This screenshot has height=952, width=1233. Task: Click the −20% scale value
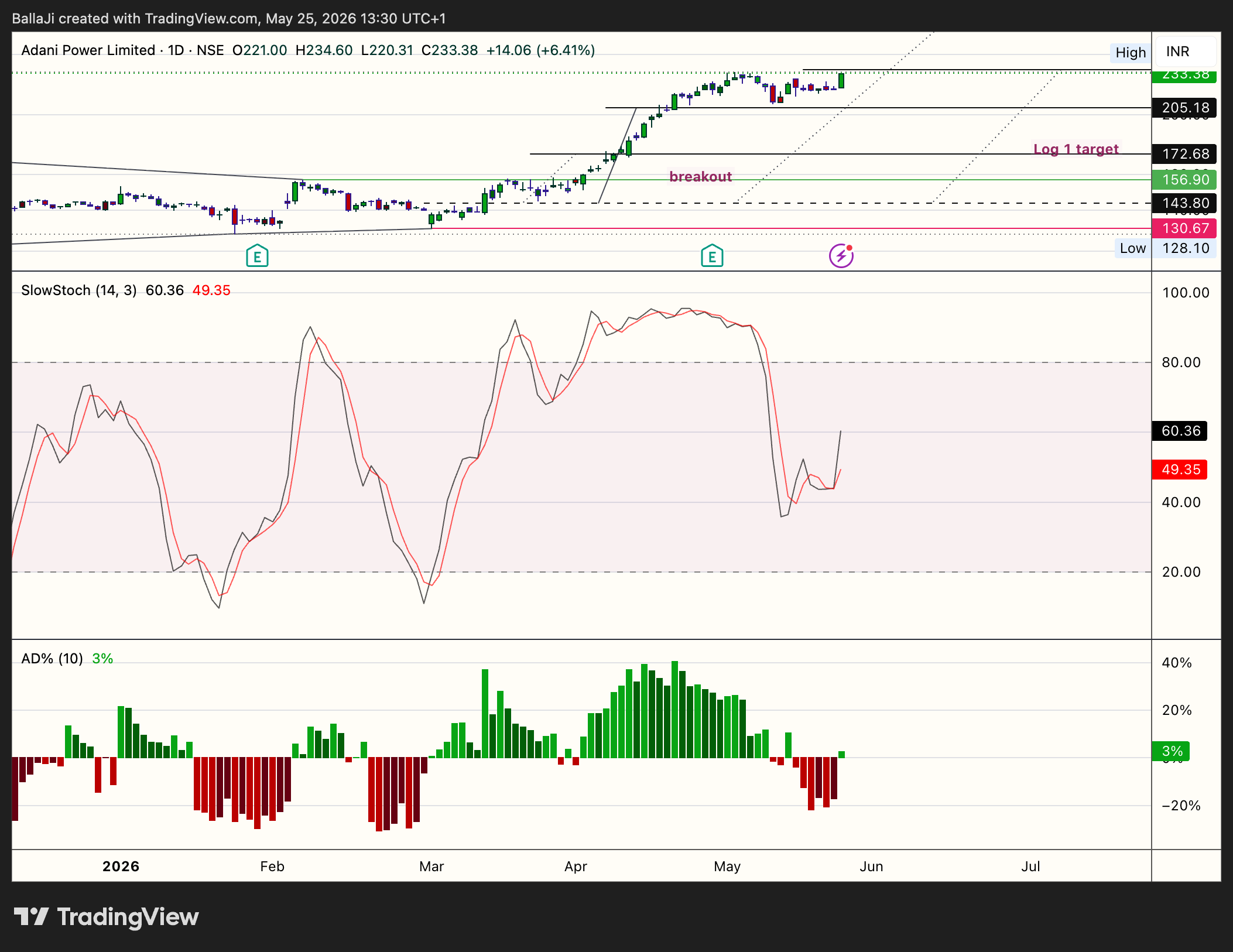coord(1181,806)
